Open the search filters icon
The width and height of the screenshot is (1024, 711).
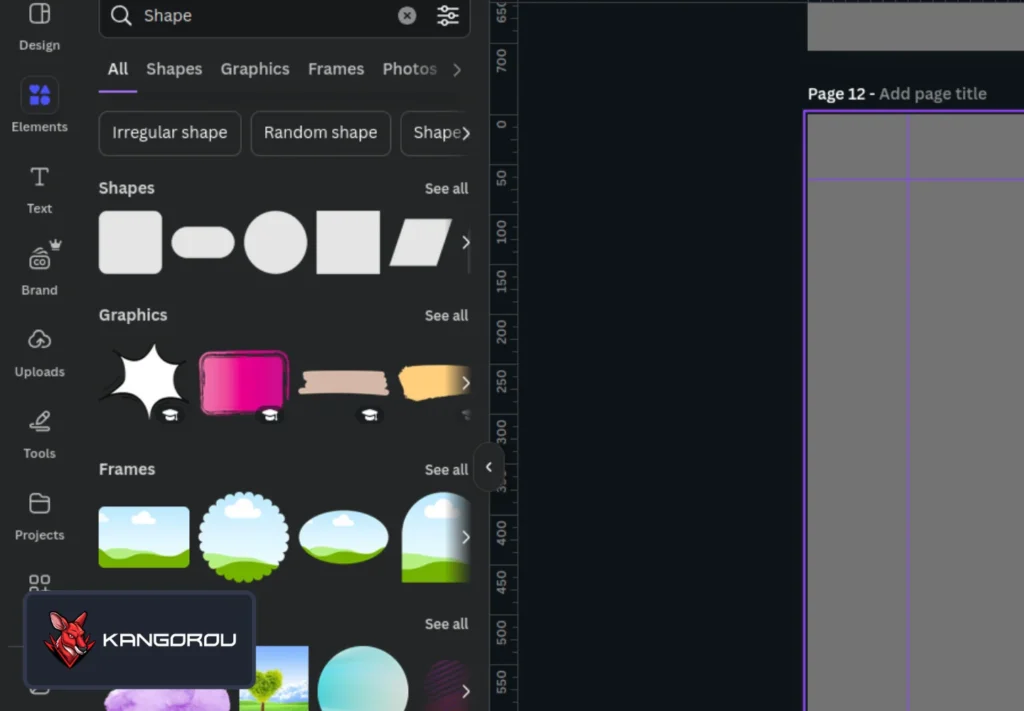[448, 16]
